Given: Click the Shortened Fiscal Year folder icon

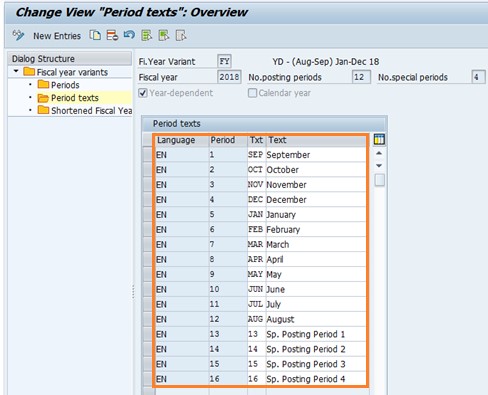Looking at the screenshot, I should [x=43, y=110].
